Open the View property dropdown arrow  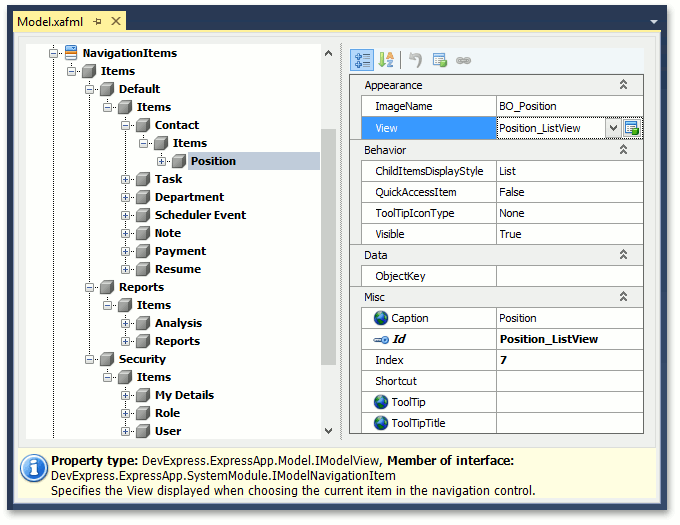coord(613,128)
